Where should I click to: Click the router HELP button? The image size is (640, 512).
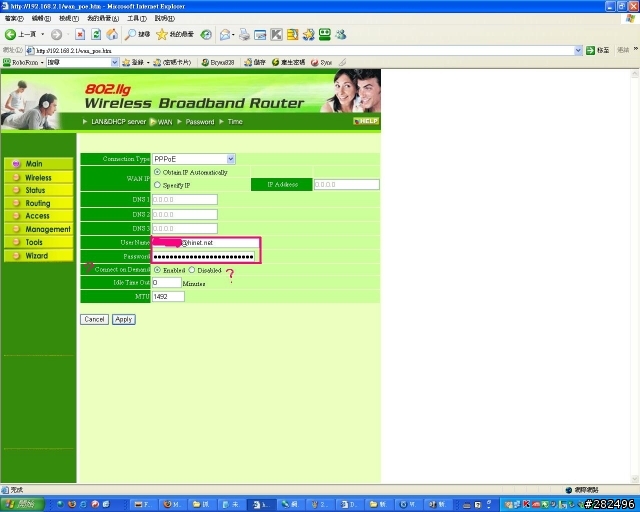point(366,121)
